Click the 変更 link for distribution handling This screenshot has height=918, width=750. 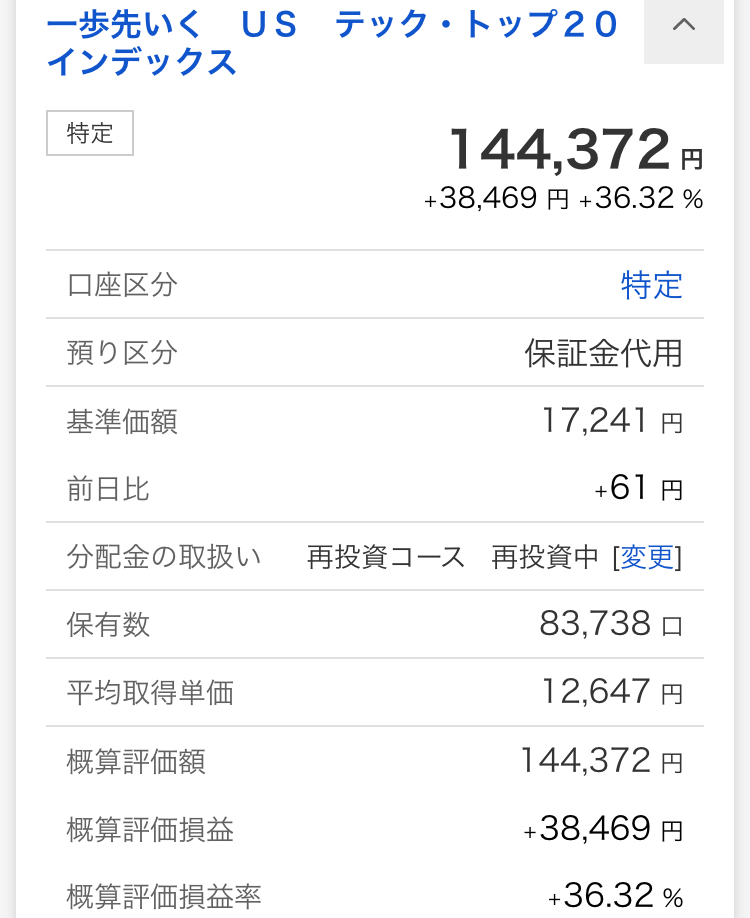point(650,557)
